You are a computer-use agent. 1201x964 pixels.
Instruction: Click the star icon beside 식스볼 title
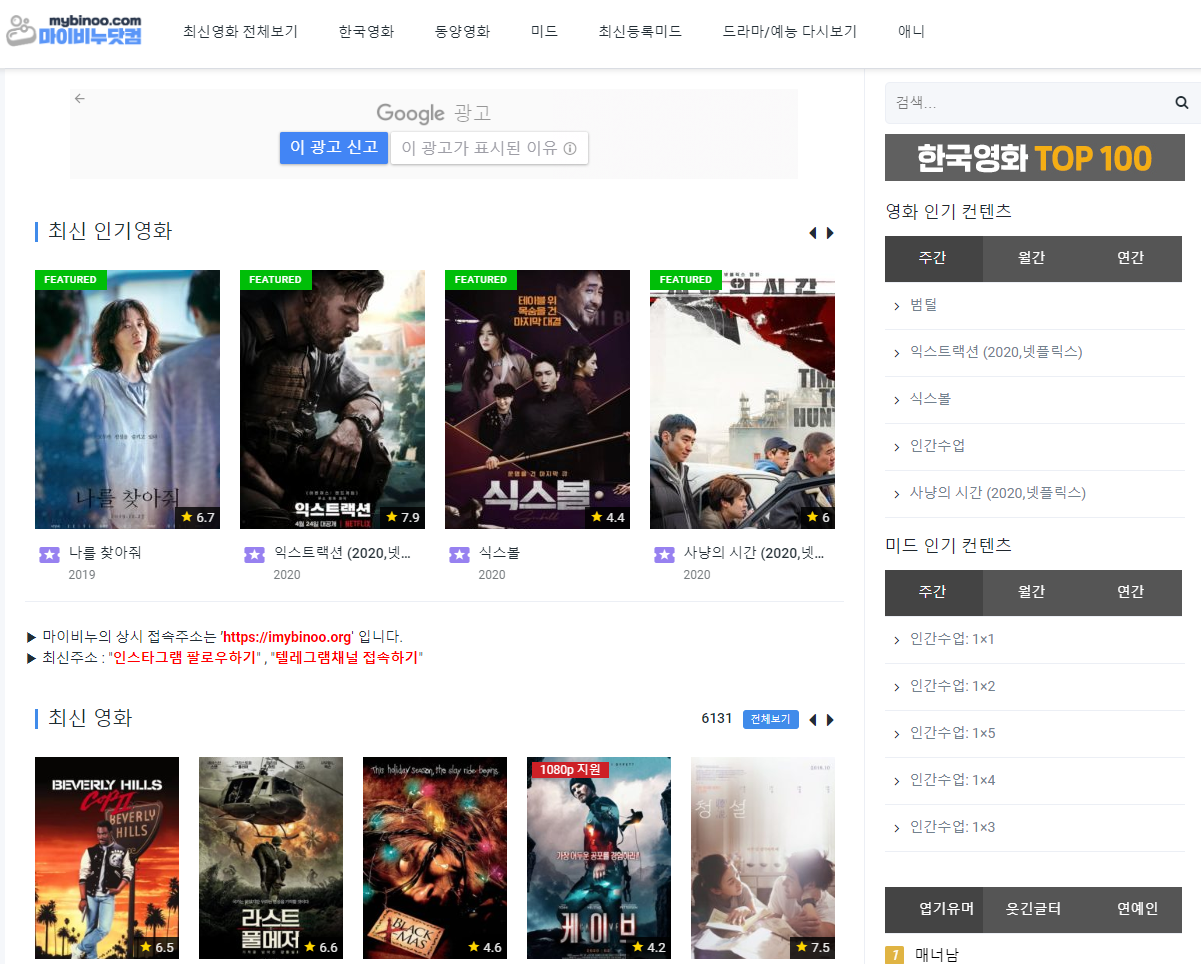click(x=459, y=554)
